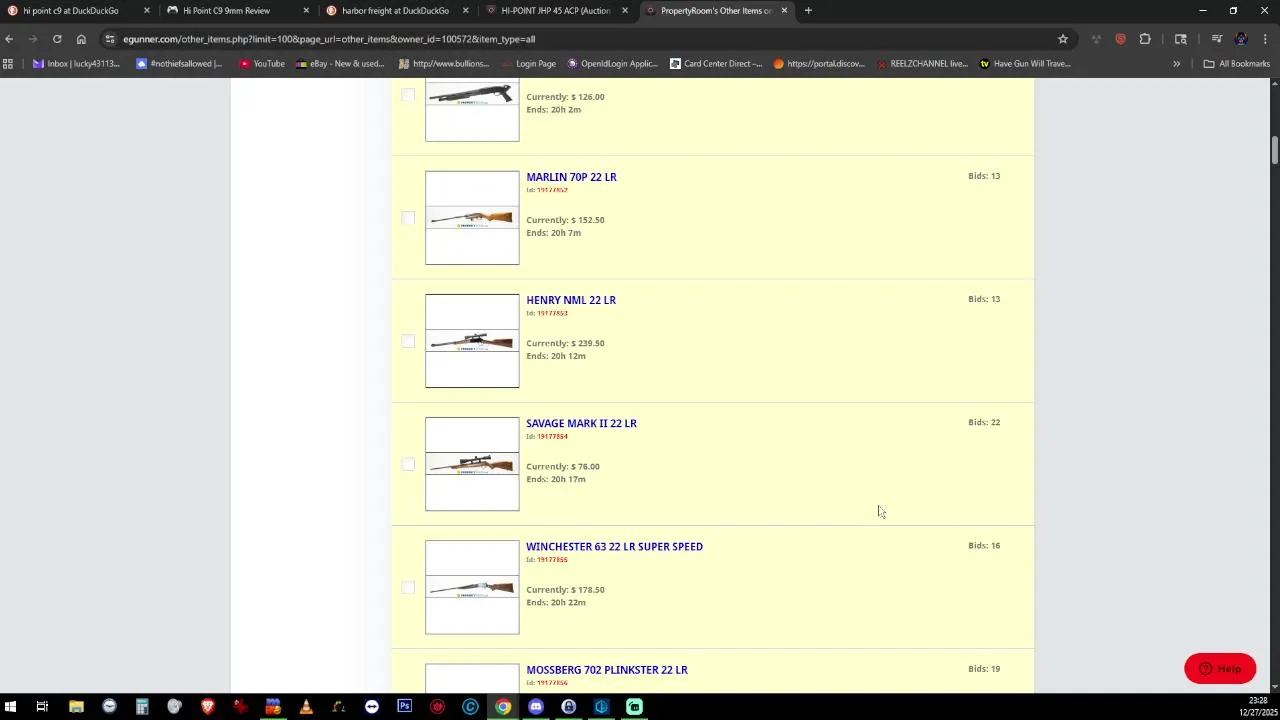Close the 'hi point c9 at DuckDuckGo' tab
1280x720 pixels.
[147, 11]
